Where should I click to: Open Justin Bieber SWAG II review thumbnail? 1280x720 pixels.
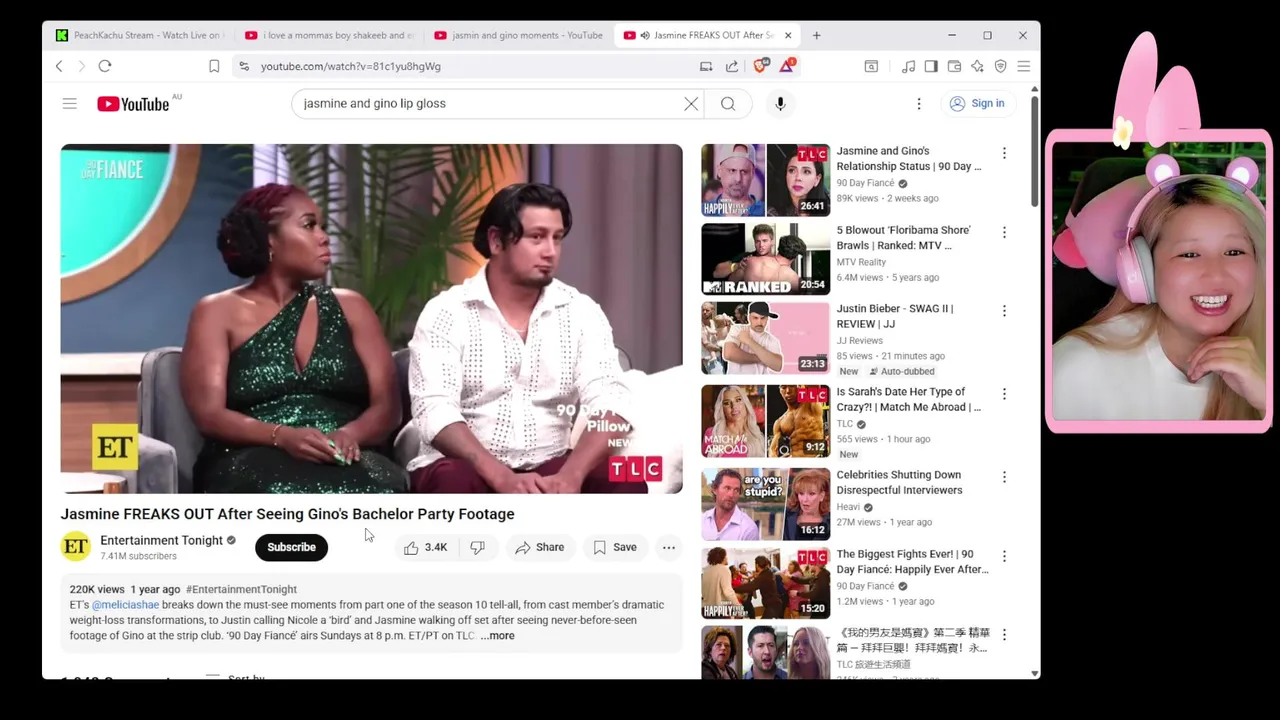pyautogui.click(x=765, y=338)
